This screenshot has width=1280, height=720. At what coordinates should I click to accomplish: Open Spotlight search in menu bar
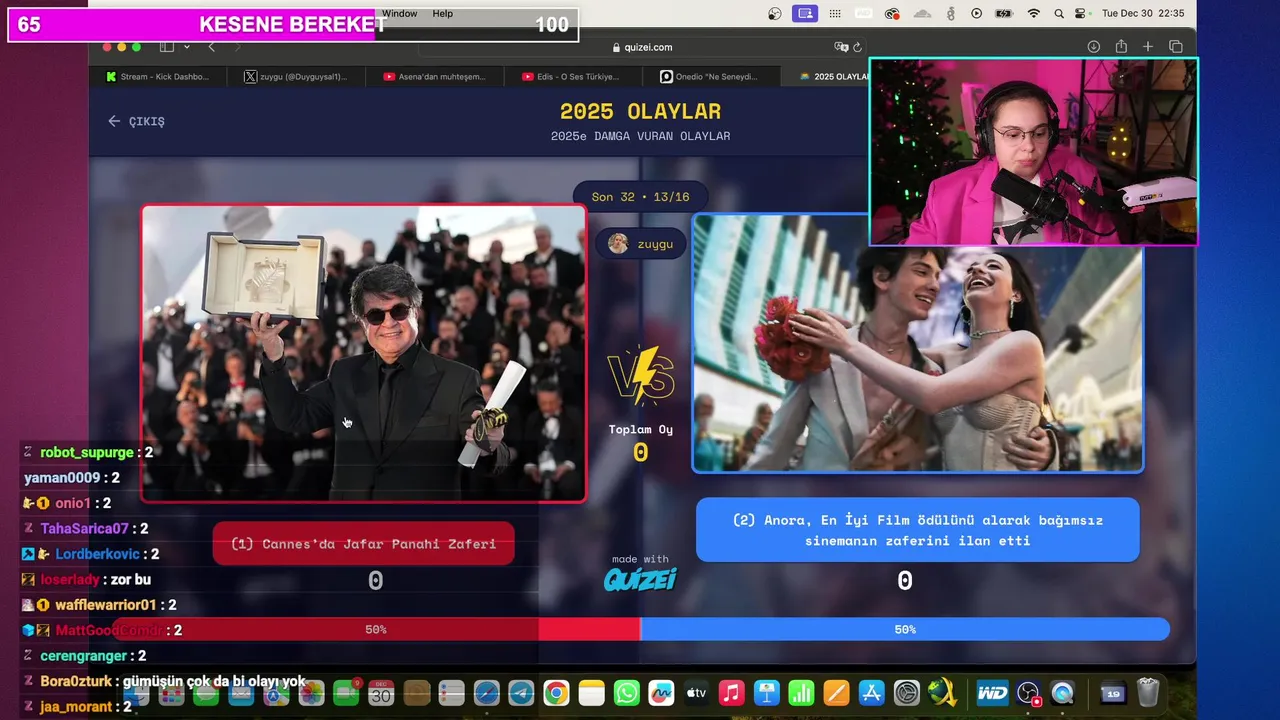click(1057, 14)
